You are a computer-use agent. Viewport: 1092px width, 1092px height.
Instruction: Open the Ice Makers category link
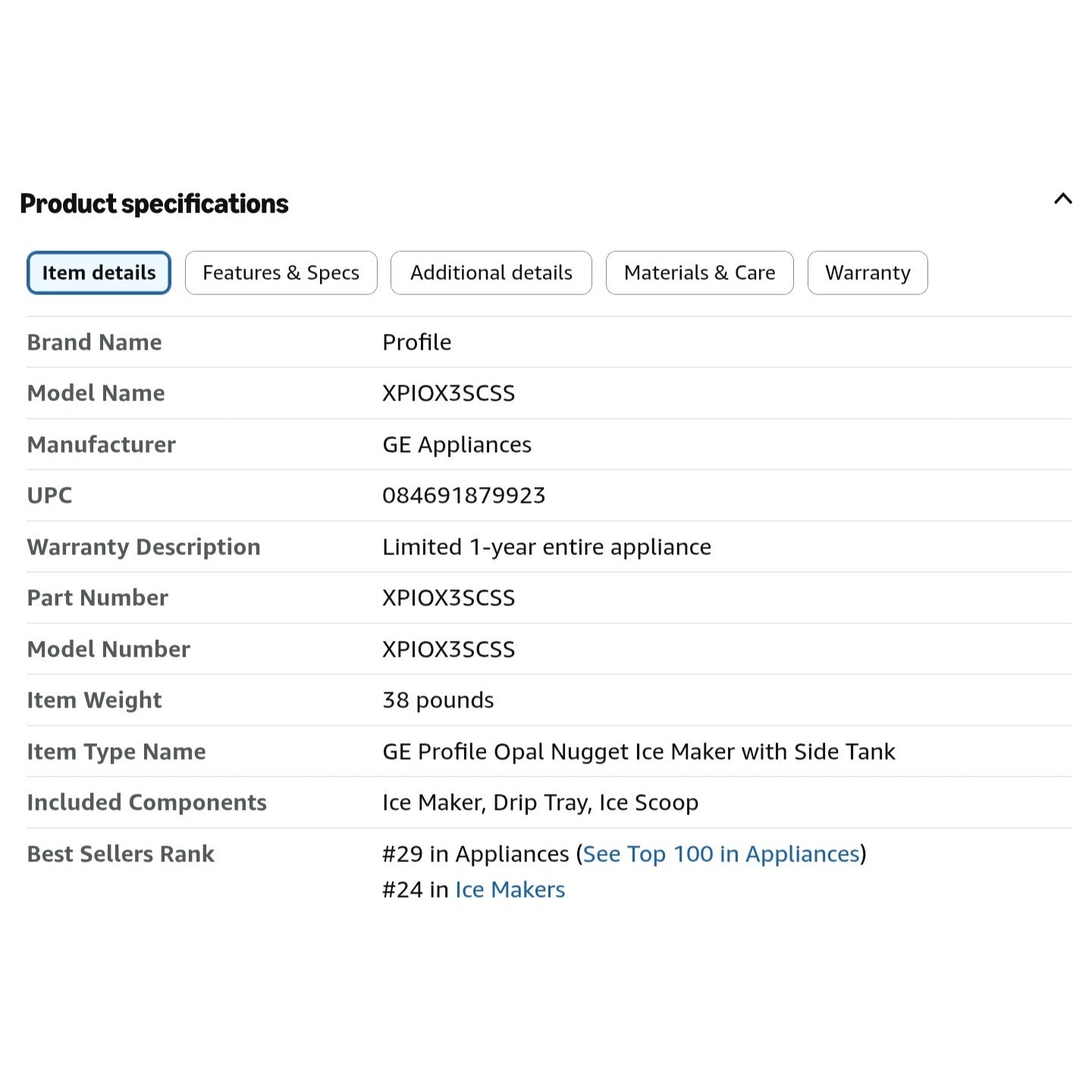(x=510, y=890)
